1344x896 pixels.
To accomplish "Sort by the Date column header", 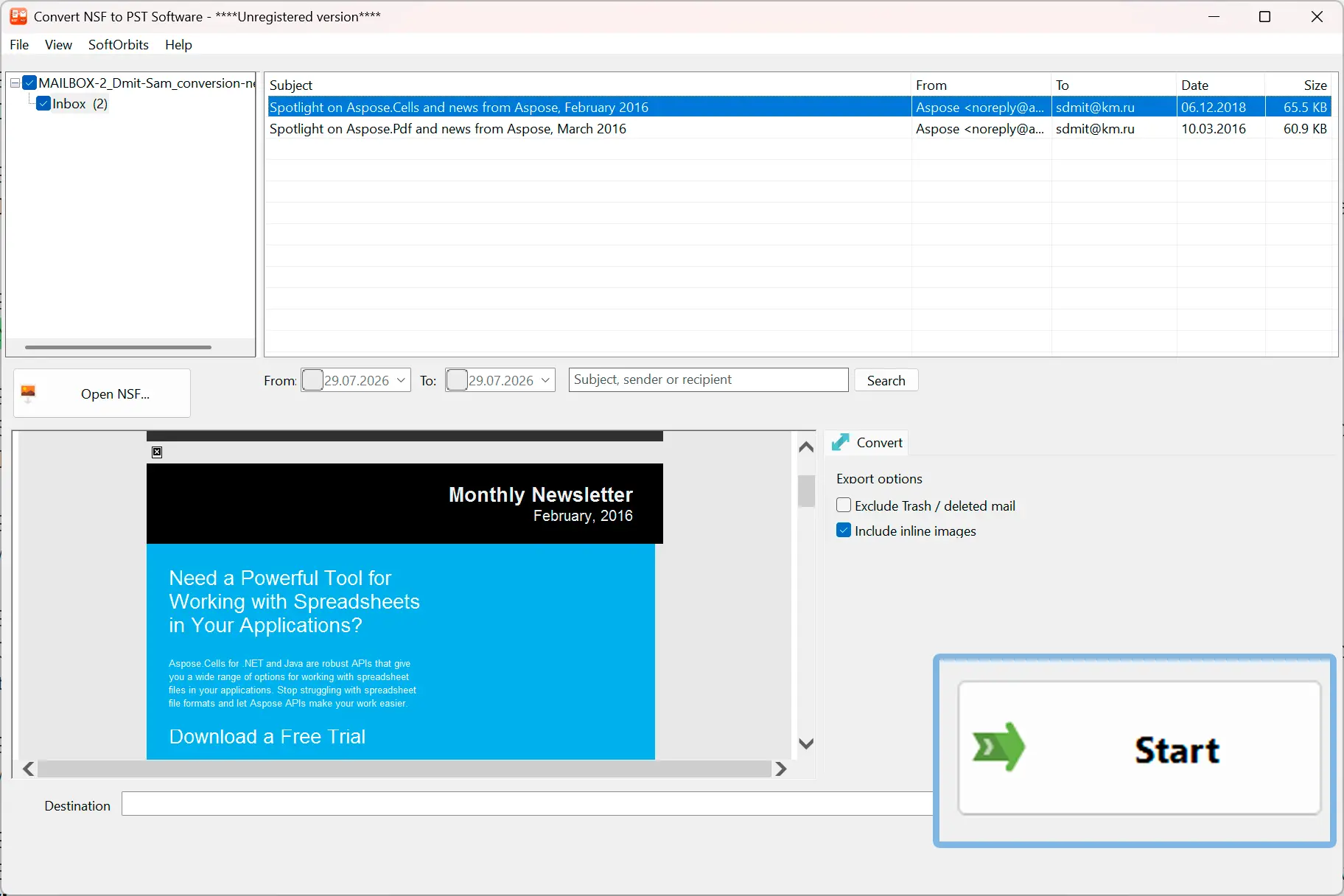I will click(1221, 85).
